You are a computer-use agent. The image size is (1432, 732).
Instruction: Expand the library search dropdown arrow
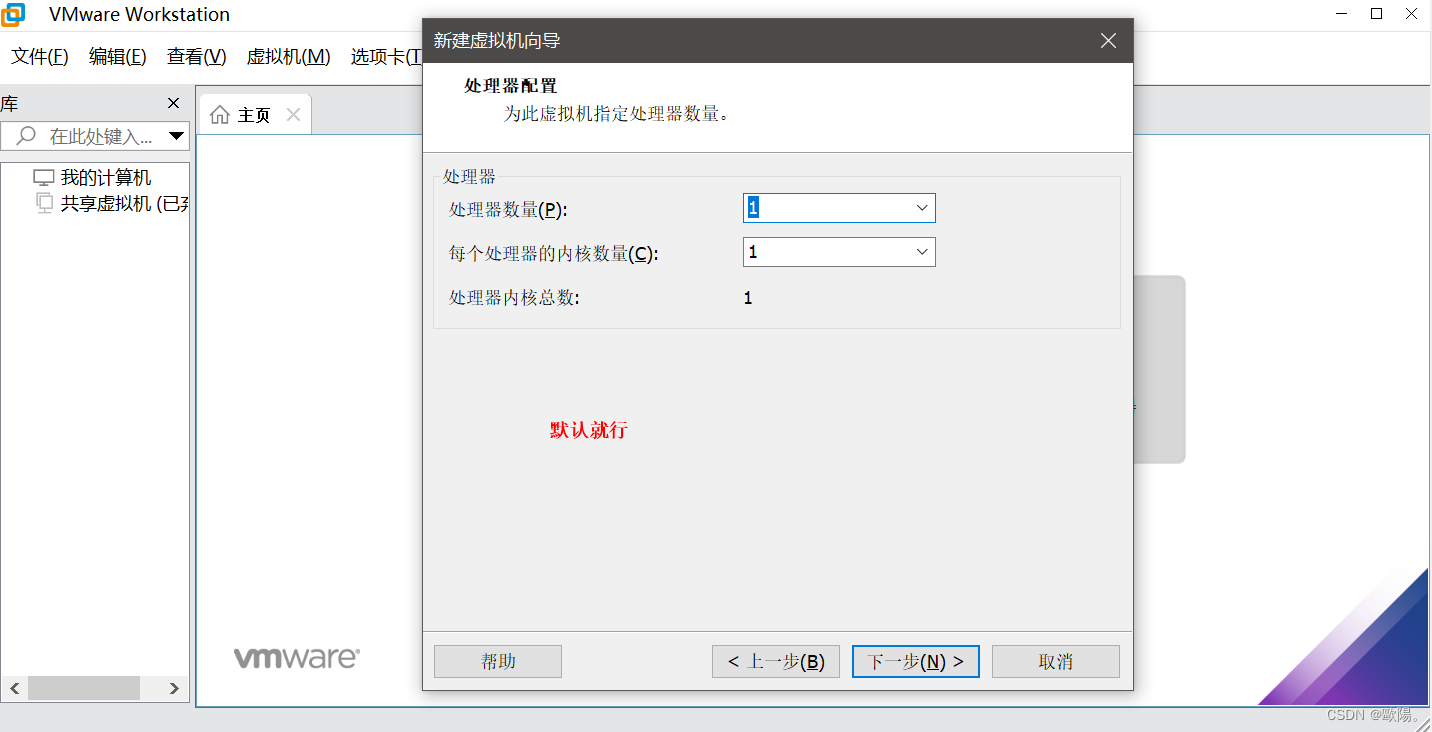pyautogui.click(x=177, y=136)
